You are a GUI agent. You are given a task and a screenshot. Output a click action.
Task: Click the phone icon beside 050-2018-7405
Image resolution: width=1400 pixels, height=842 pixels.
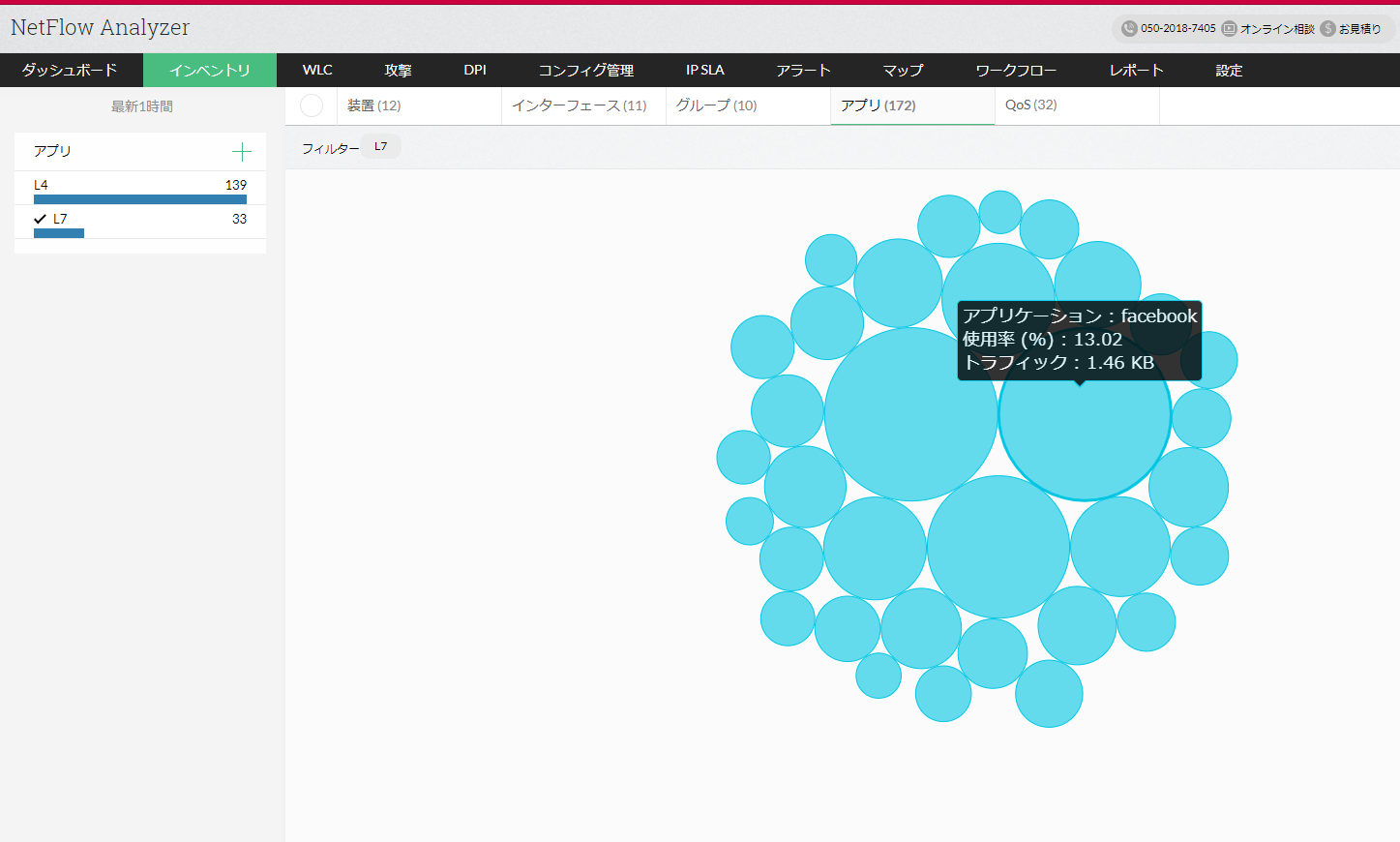pos(1129,29)
